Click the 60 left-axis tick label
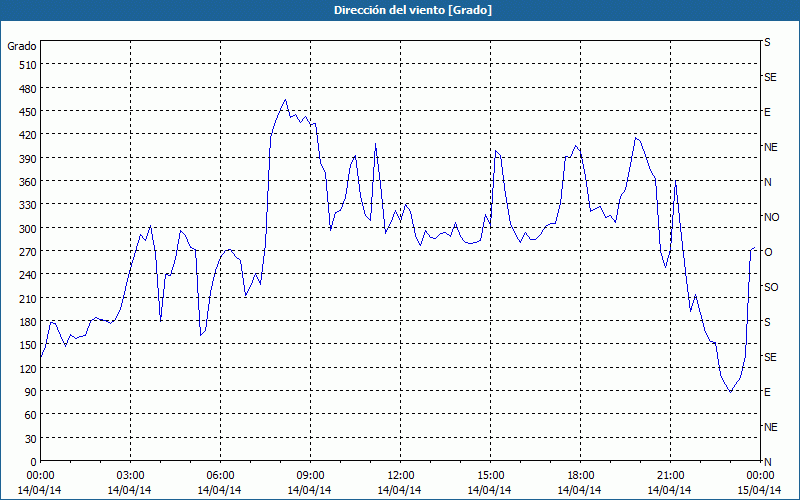 [x=31, y=415]
